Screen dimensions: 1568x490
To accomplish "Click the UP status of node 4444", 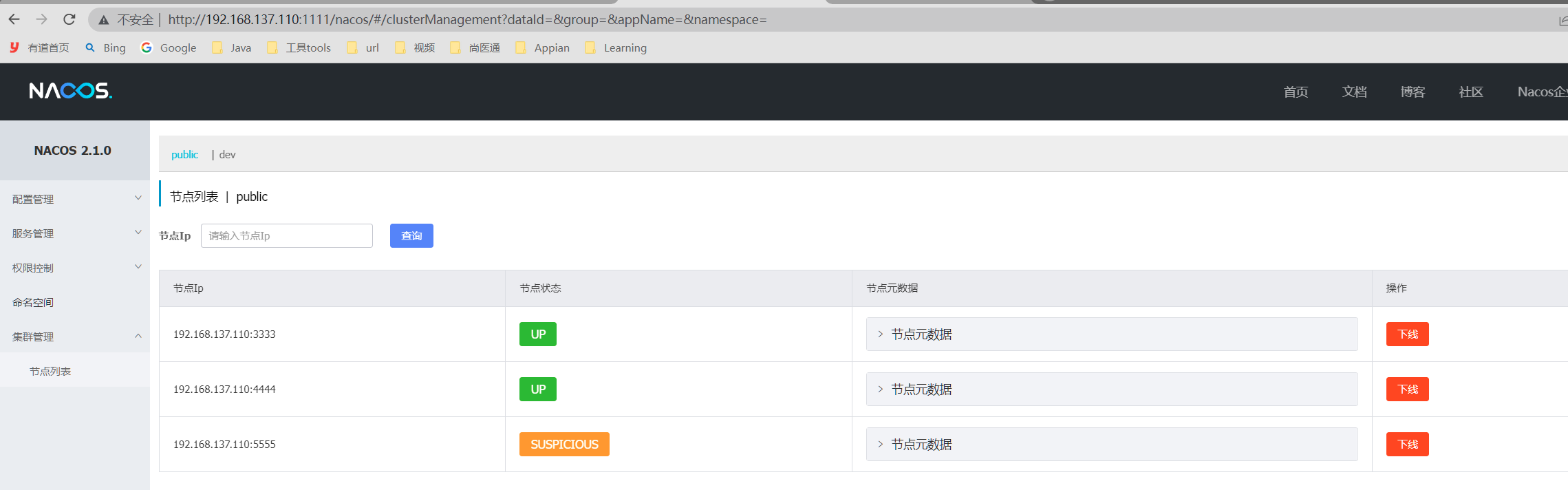I will coord(538,389).
